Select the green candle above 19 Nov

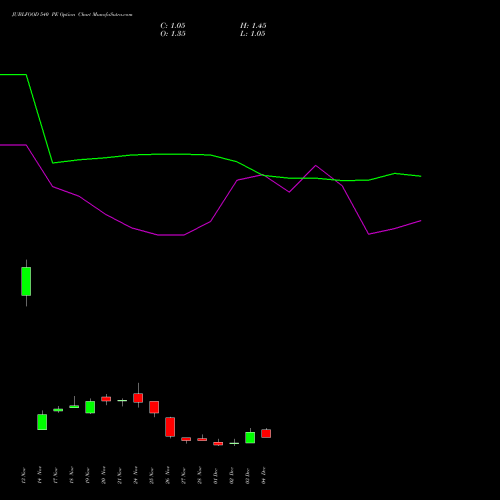click(x=90, y=407)
